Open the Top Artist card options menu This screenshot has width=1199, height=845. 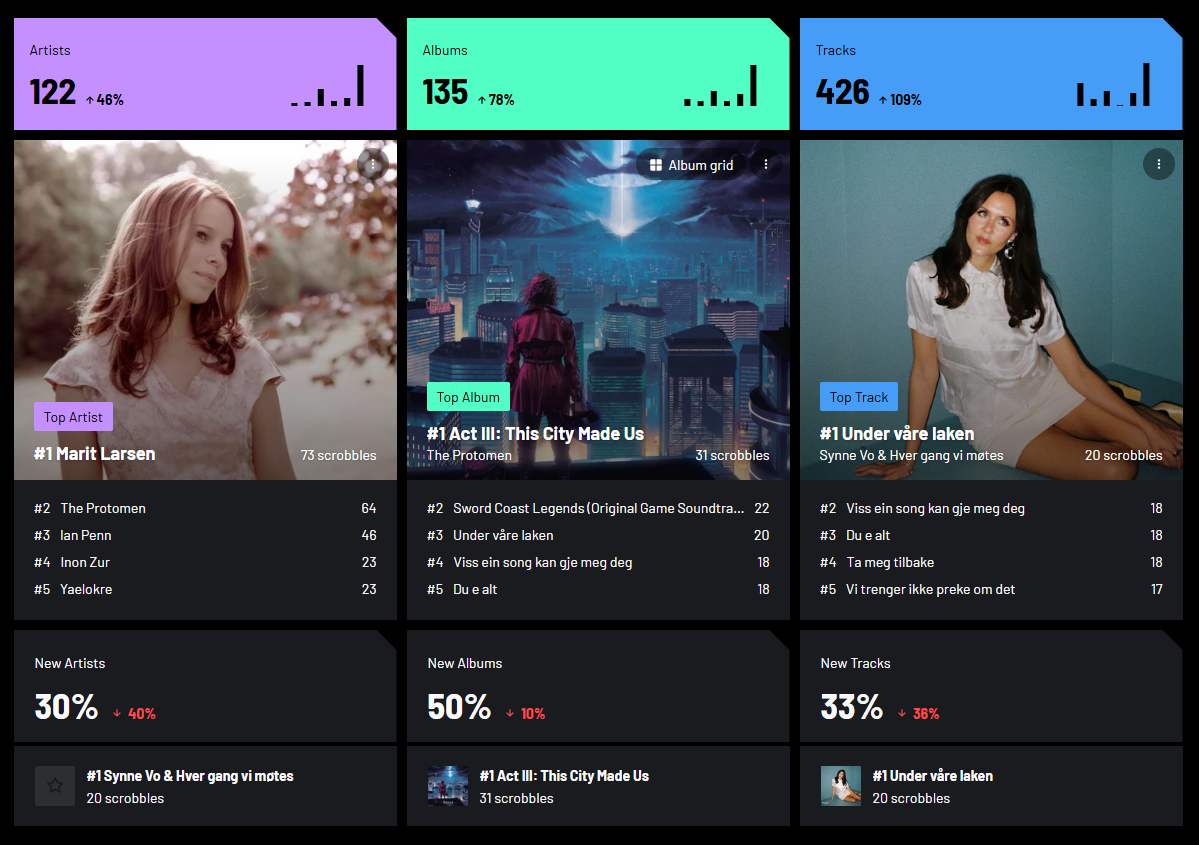[373, 164]
